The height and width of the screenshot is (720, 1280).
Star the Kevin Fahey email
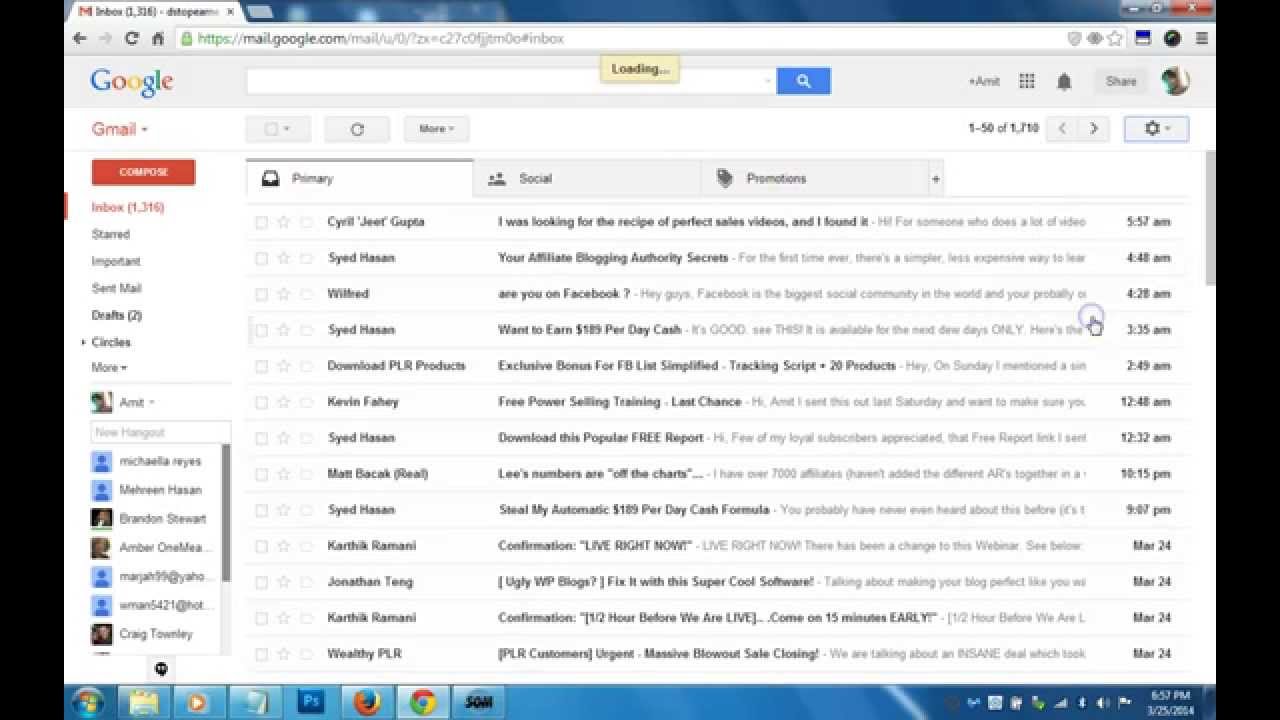tap(284, 402)
